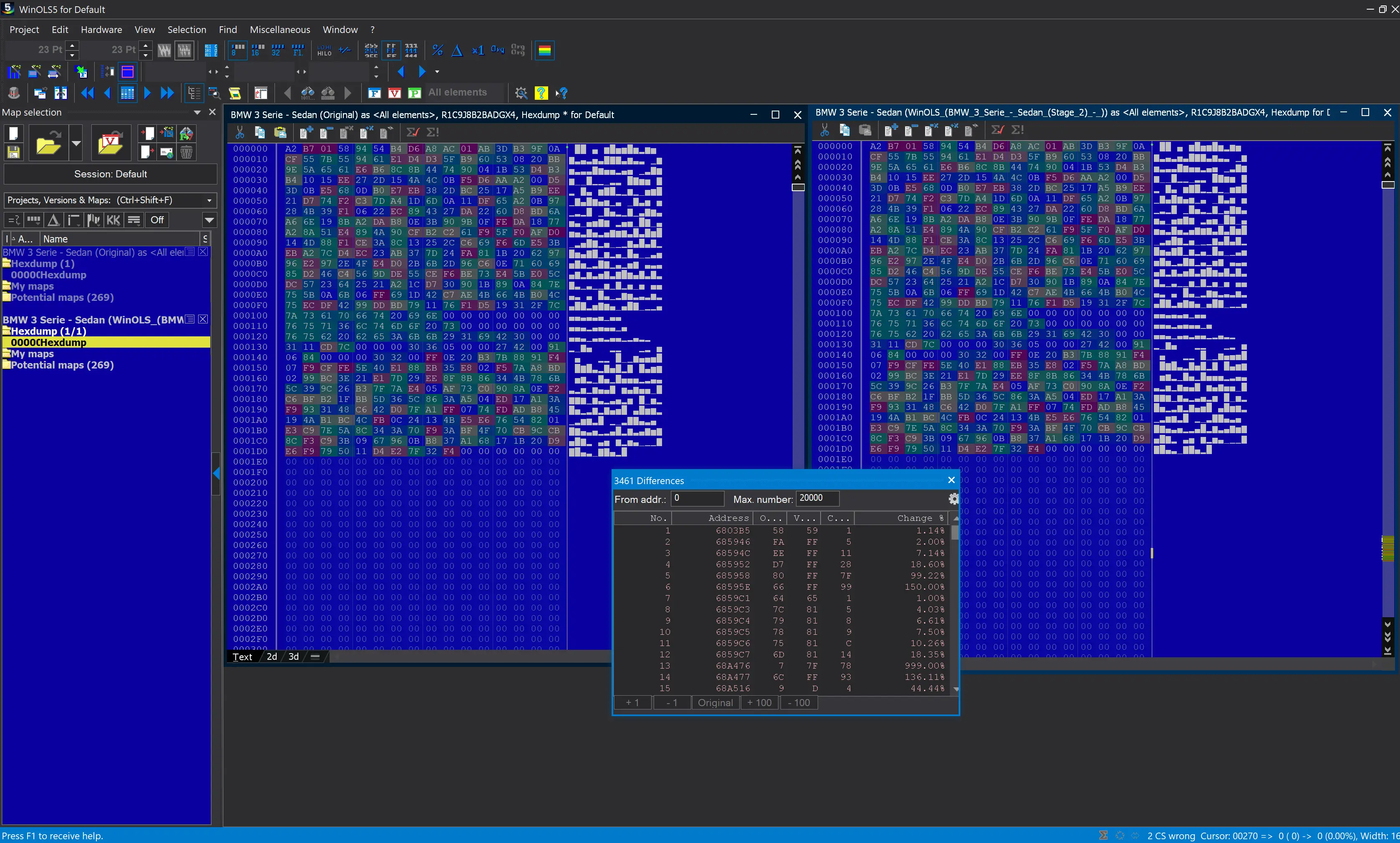Image resolution: width=1400 pixels, height=843 pixels.
Task: Open the Projects, Versions & Maps dropdown
Action: (208, 200)
